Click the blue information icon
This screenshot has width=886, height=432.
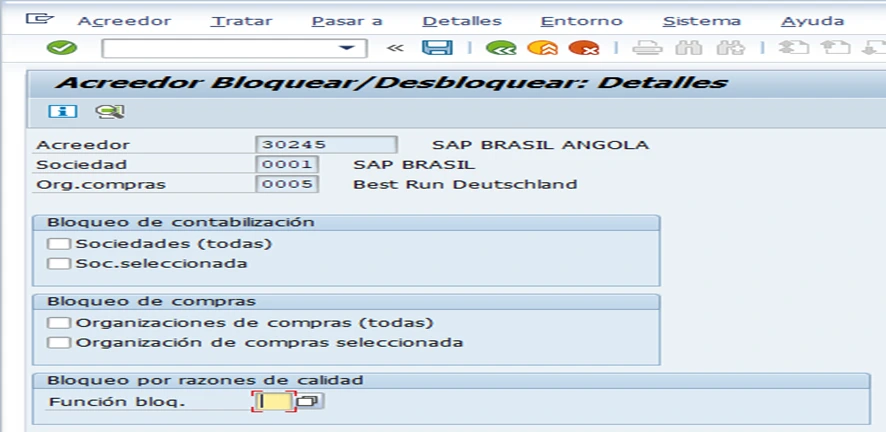(62, 111)
